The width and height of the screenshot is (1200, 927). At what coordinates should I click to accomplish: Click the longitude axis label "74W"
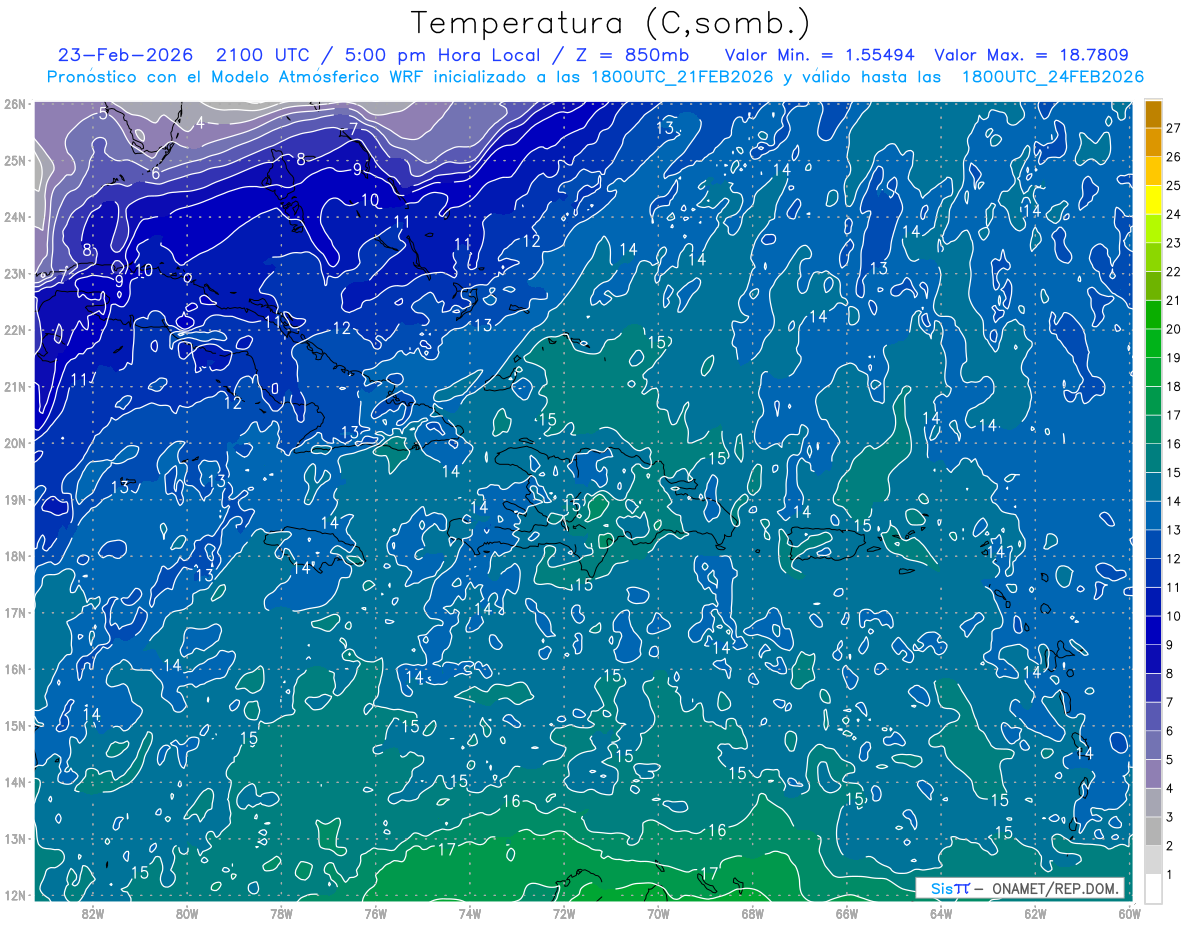click(469, 913)
